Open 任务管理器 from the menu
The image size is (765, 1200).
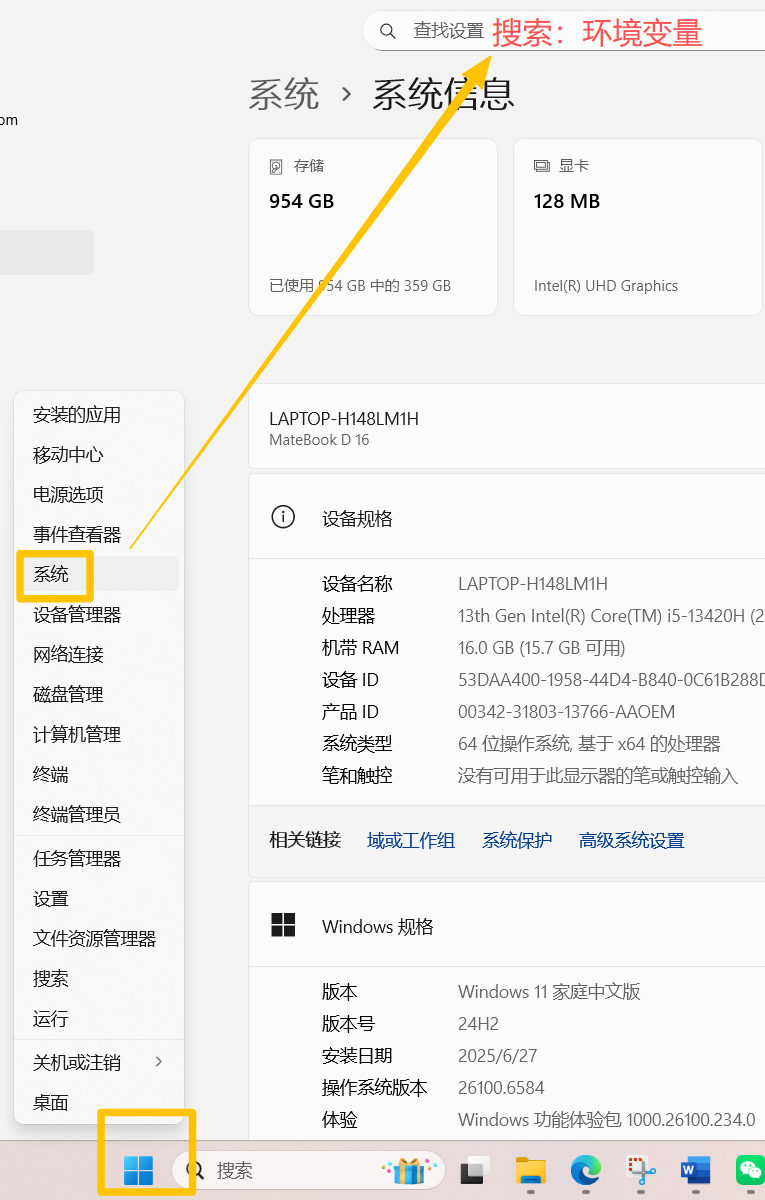[99, 858]
